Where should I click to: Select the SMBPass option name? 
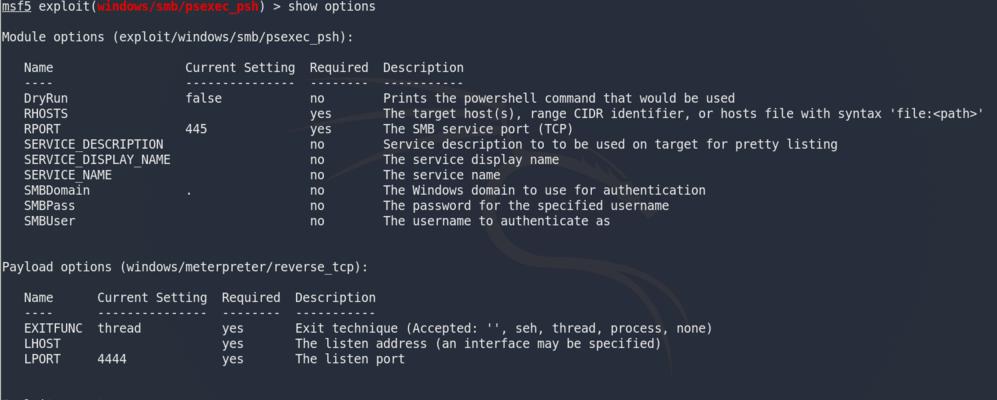[x=50, y=205]
